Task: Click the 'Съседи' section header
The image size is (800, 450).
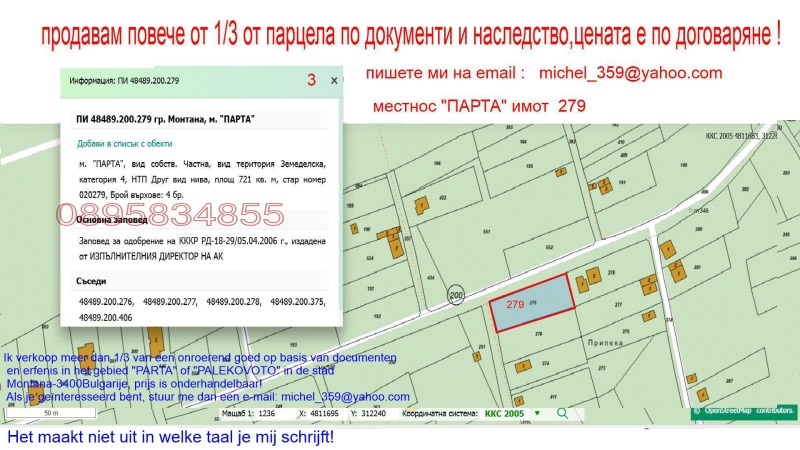Action: coord(91,281)
